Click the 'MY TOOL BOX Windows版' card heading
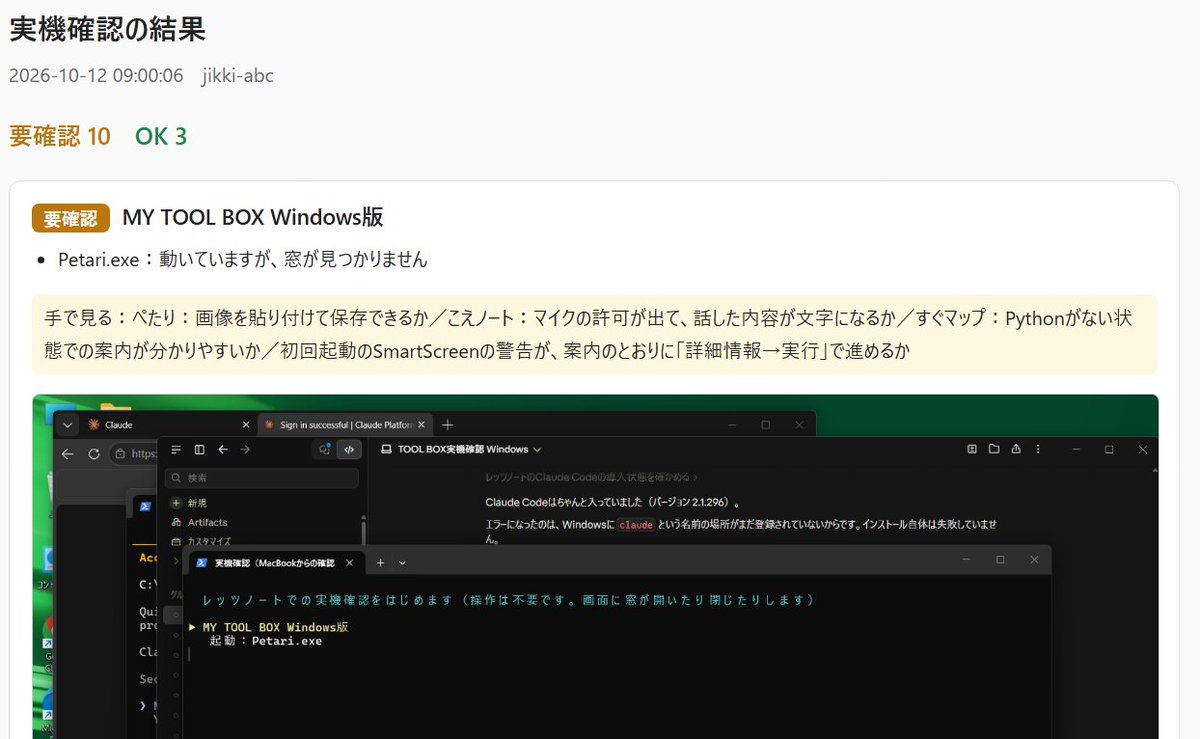Screen dimensions: 1200x739 point(253,217)
